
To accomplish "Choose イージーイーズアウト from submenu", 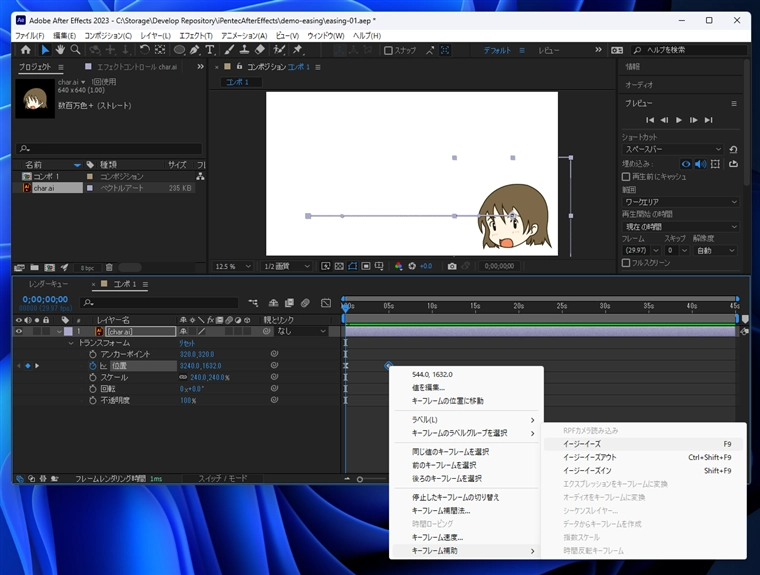I will (x=643, y=457).
